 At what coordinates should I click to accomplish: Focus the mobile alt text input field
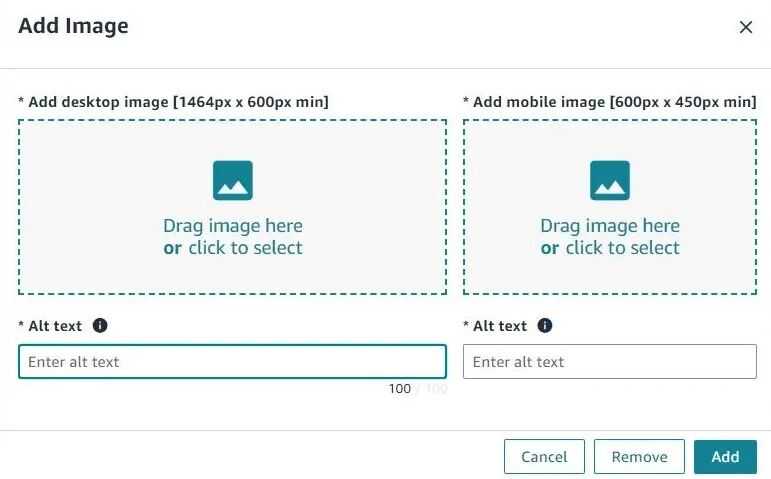click(609, 362)
